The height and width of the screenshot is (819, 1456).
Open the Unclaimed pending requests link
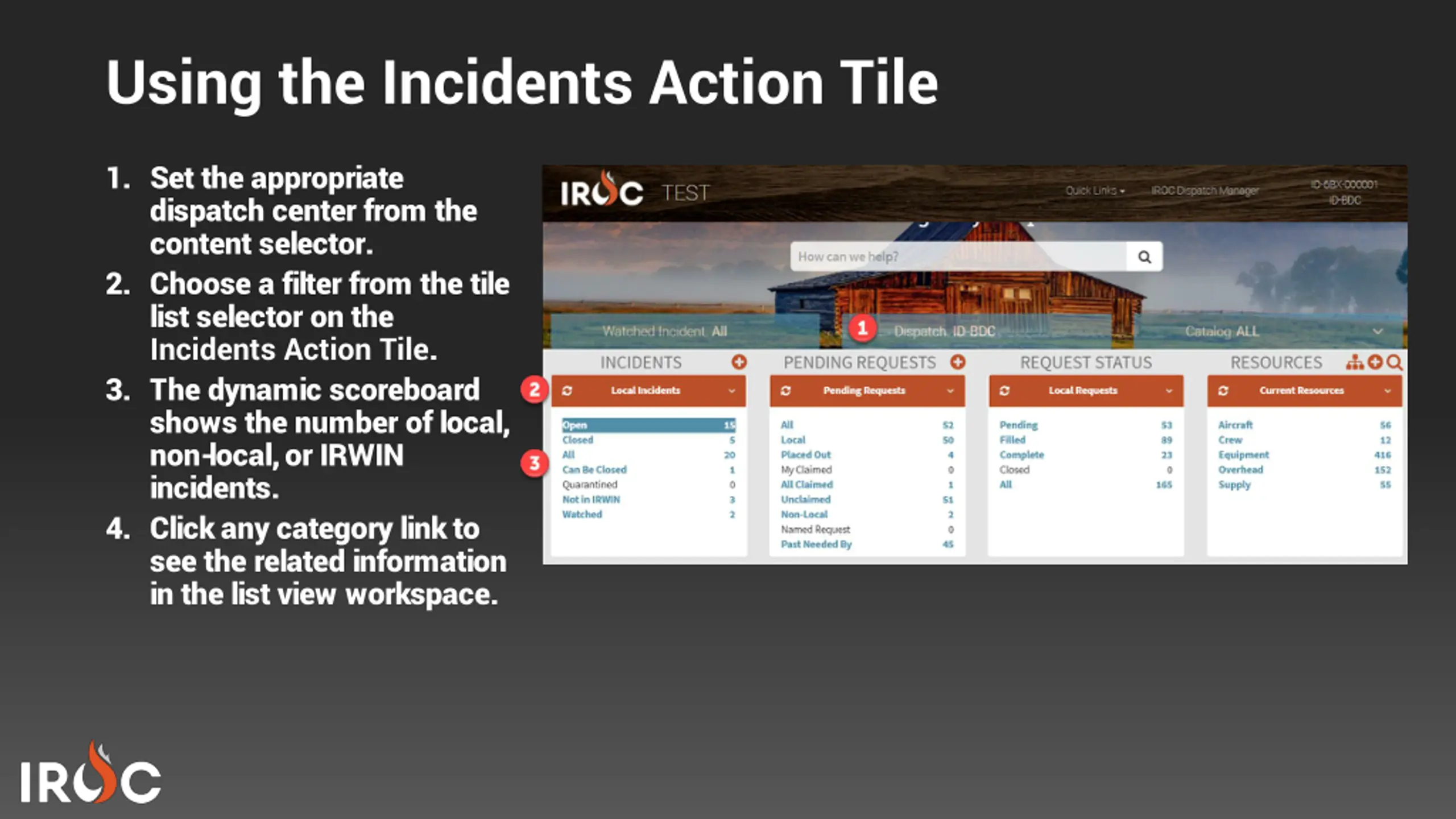805,499
